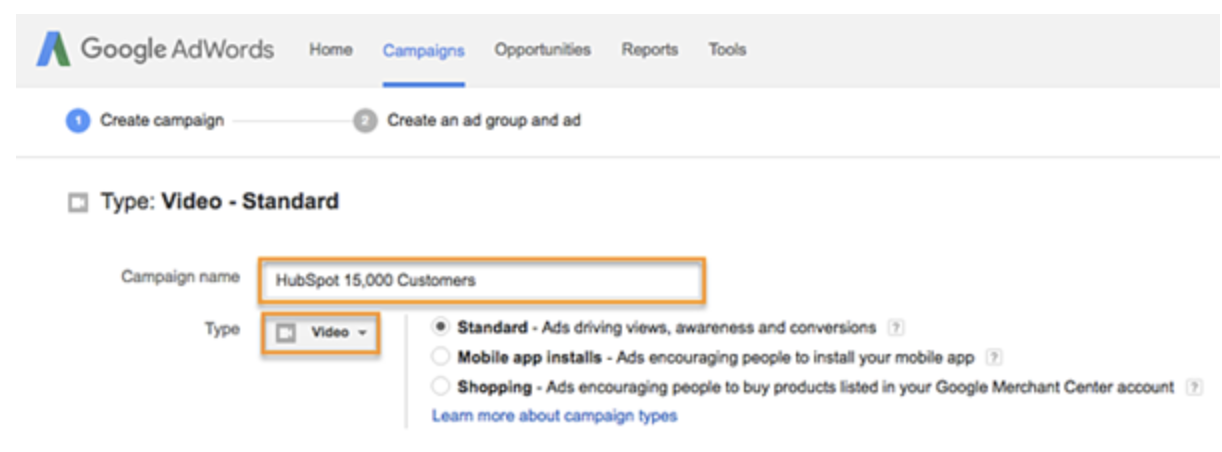This screenshot has width=1222, height=452.
Task: Expand the Video type dropdown
Action: 321,333
